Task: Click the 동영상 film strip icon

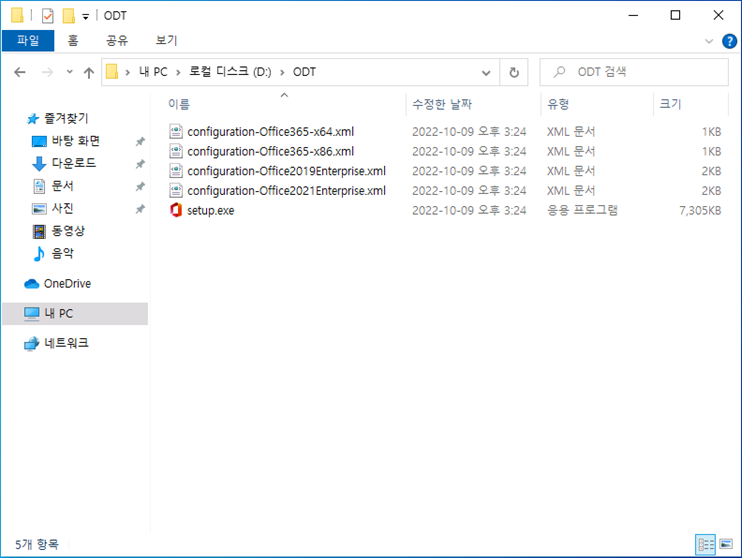Action: (39, 231)
